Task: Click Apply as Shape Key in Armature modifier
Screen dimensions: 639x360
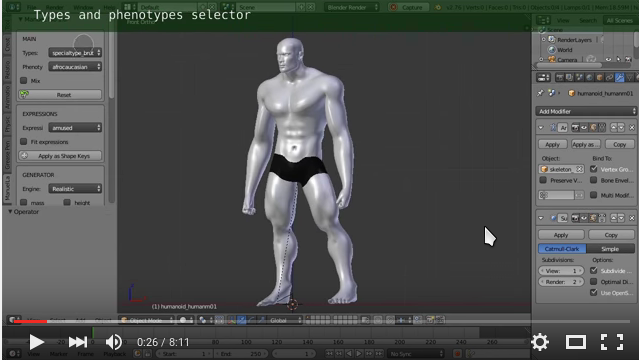Action: coord(586,144)
